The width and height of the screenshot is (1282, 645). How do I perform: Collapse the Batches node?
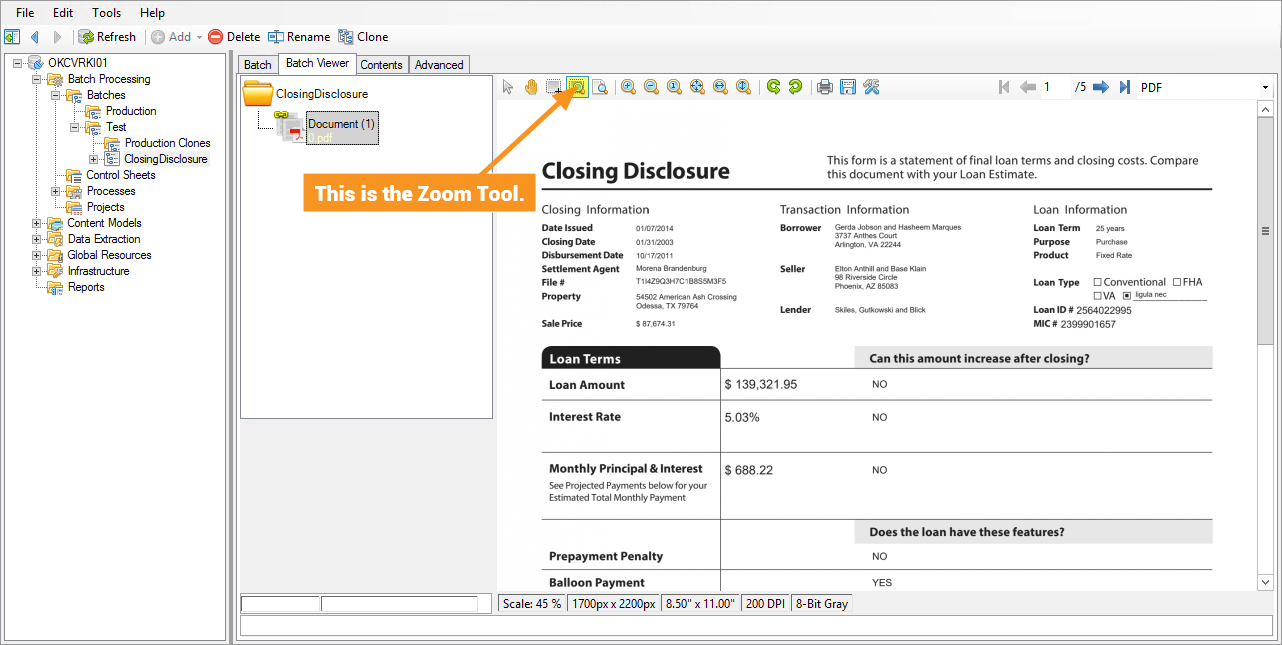(x=56, y=95)
